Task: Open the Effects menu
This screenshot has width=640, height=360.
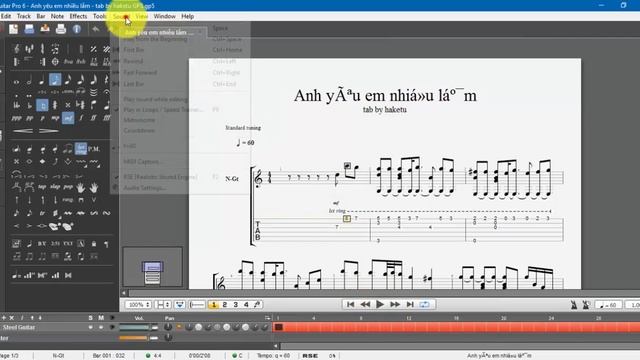Action: [x=78, y=16]
